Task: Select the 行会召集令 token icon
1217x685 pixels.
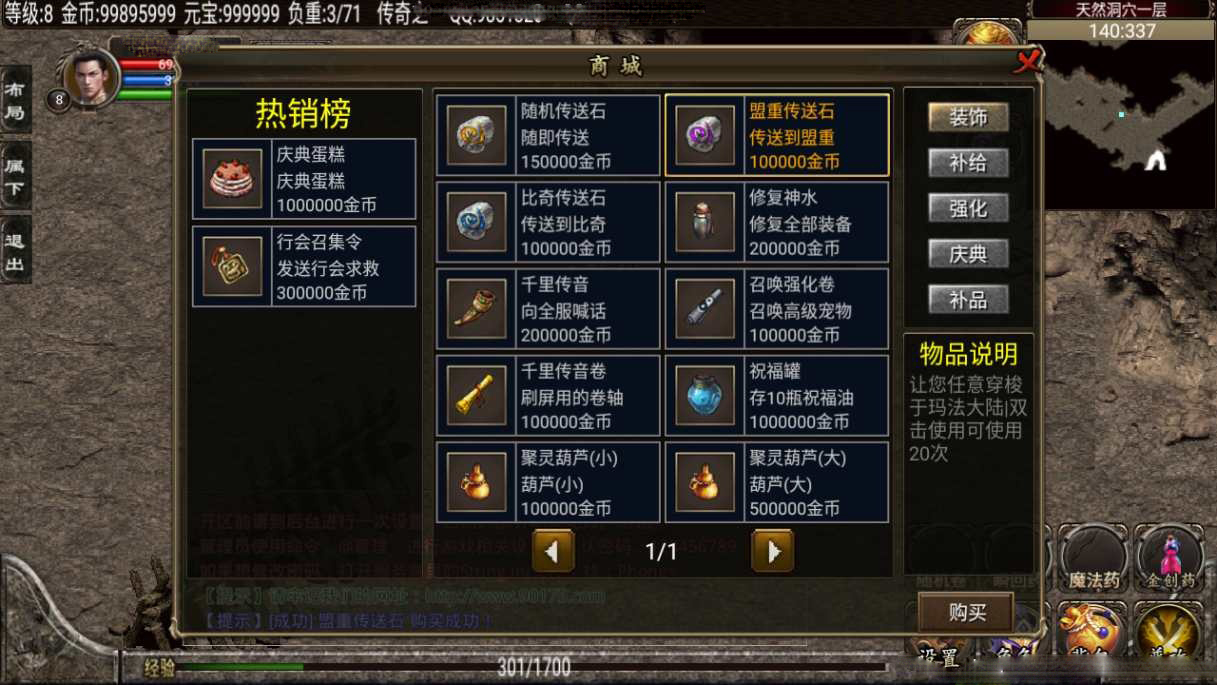Action: point(232,266)
